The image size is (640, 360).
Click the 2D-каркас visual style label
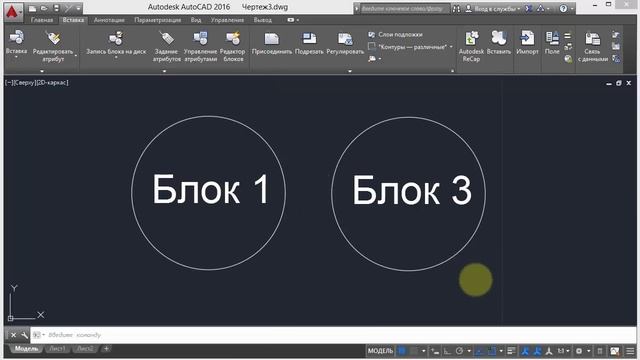click(53, 82)
